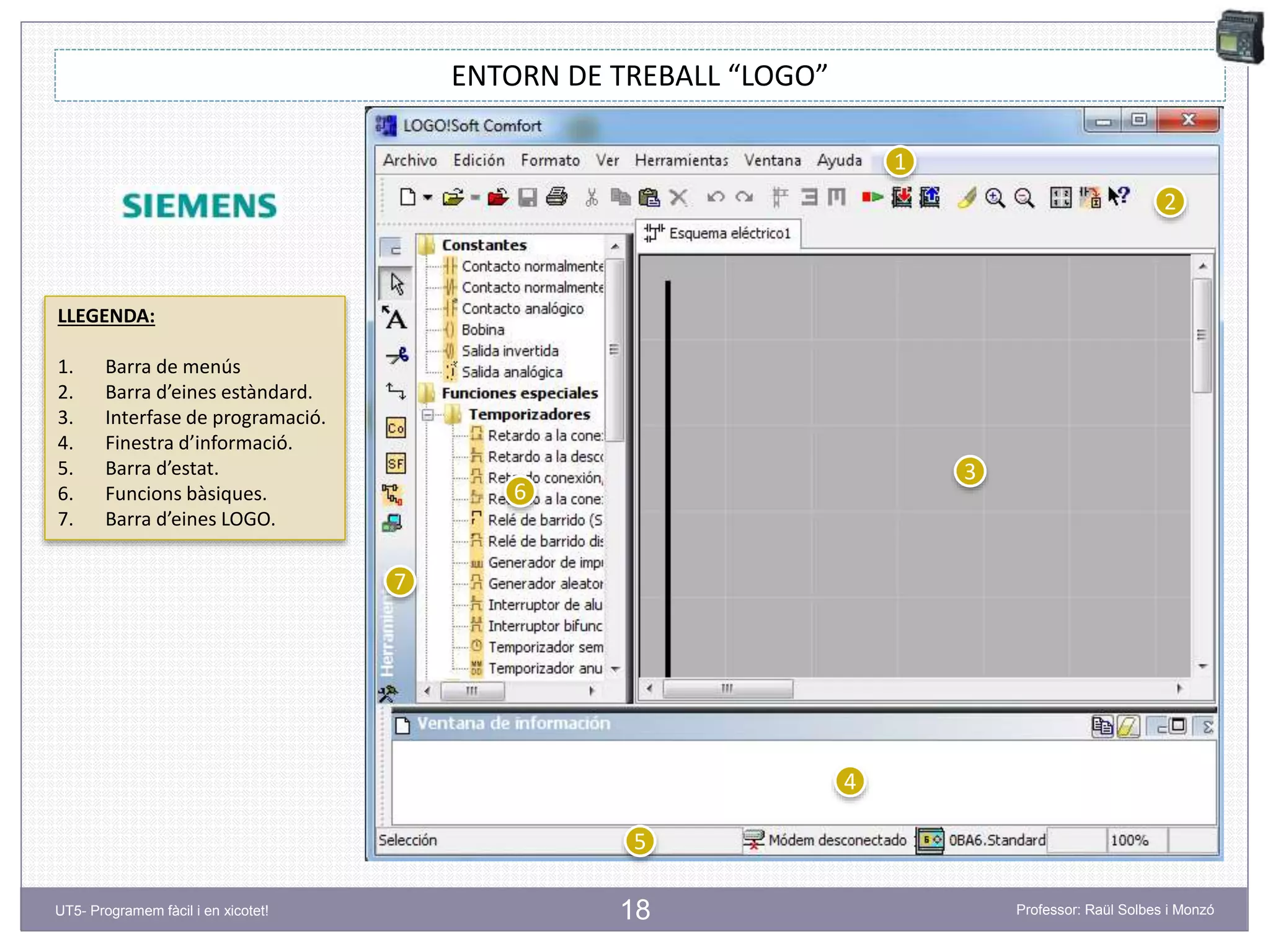Select Interruptor bifuncional item
The width and height of the screenshot is (1270, 952).
click(545, 626)
